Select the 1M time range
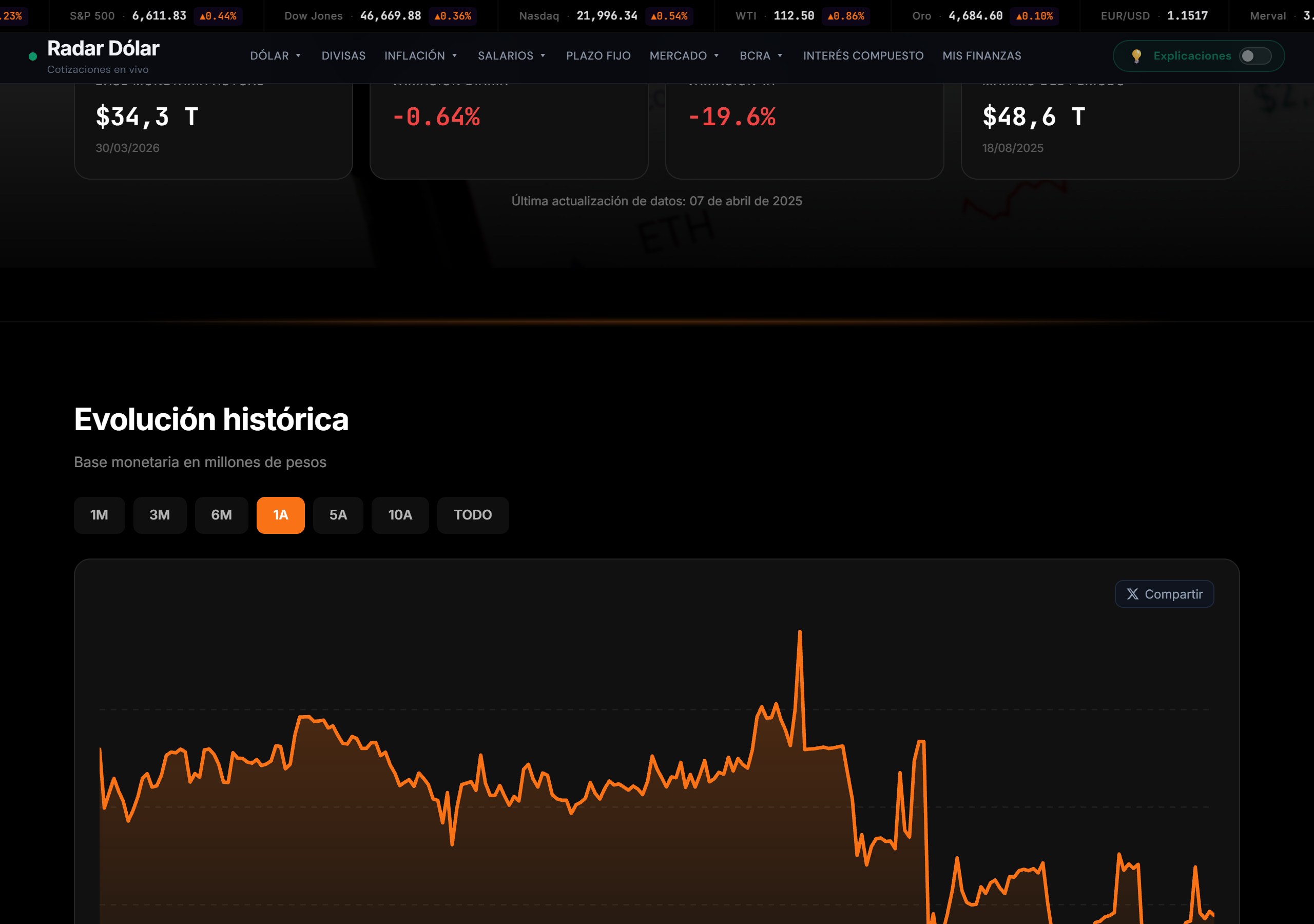The image size is (1314, 924). [99, 515]
